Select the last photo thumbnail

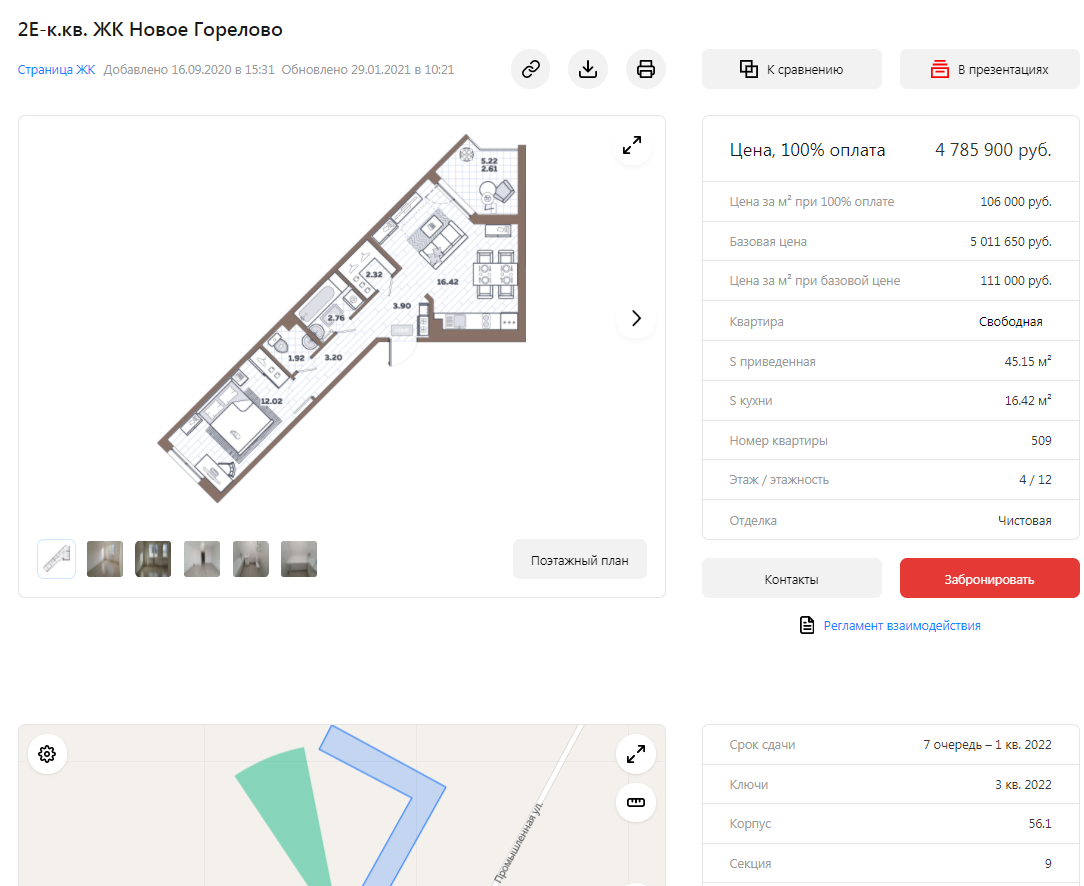299,559
